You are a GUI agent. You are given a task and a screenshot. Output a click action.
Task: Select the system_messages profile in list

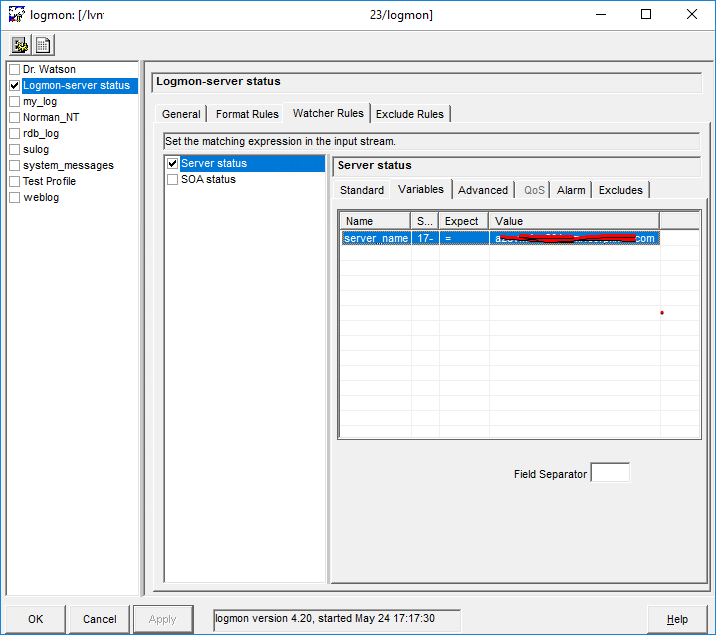68,166
